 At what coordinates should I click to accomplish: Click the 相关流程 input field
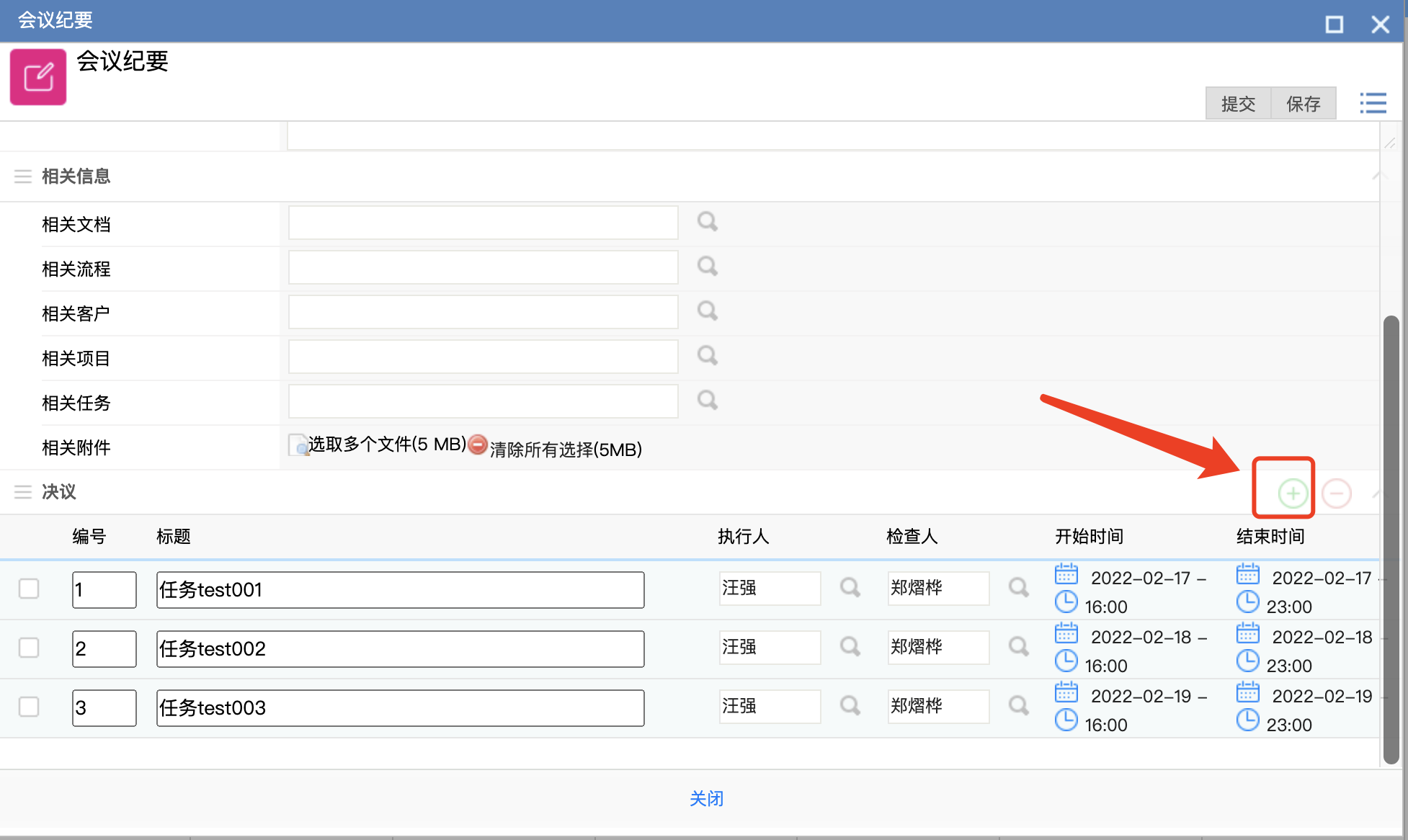click(483, 267)
